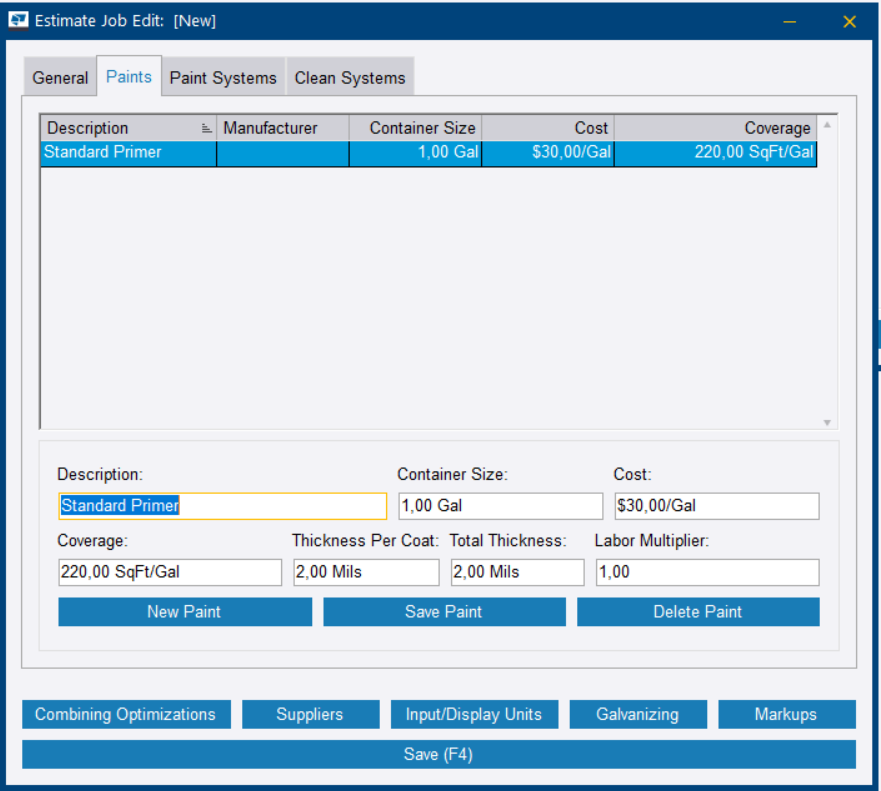Select the Labor Multiplier field
Viewport: 881px width, 791px height.
pyautogui.click(x=707, y=572)
